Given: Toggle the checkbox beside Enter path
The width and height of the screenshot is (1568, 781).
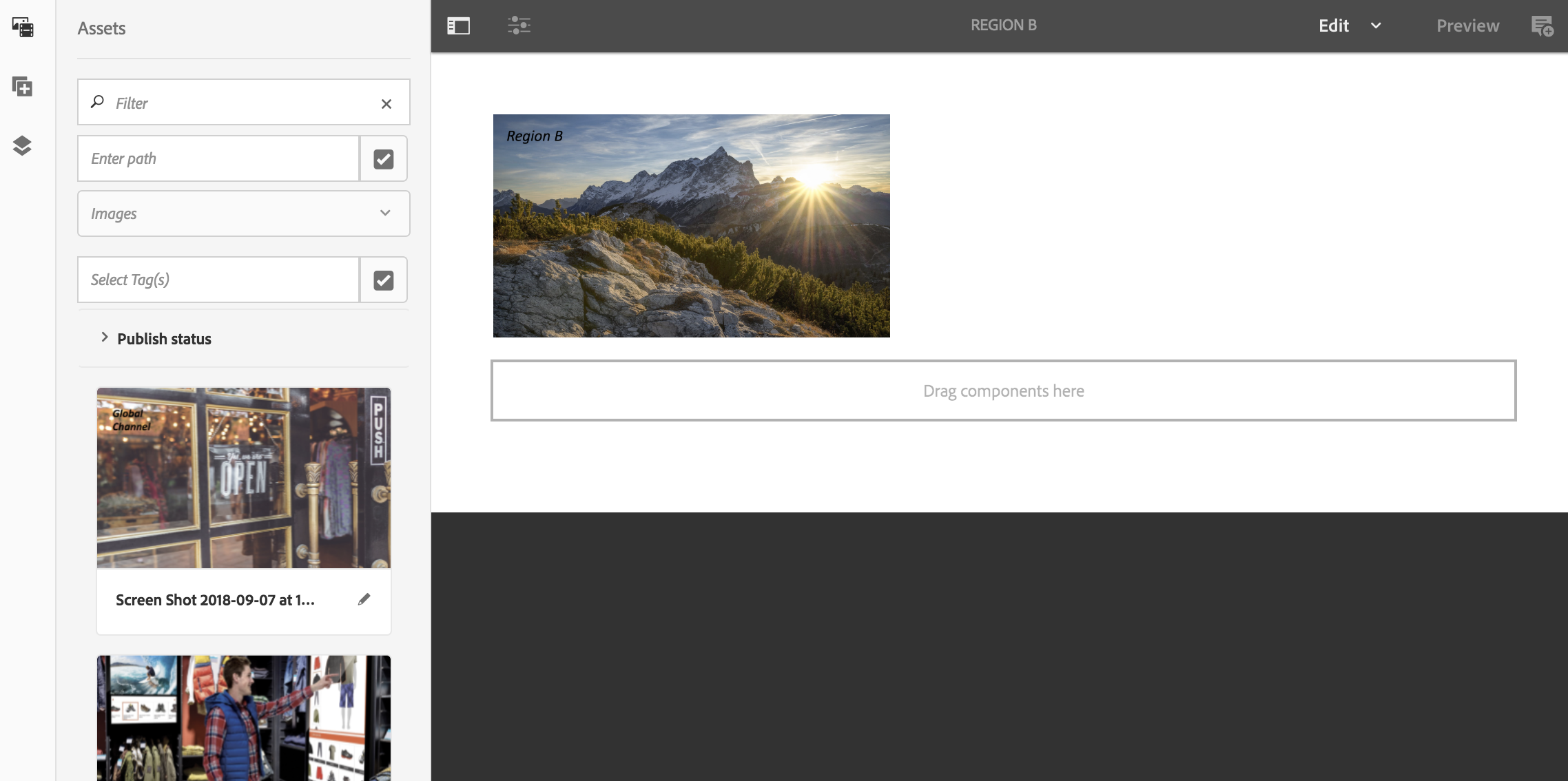Looking at the screenshot, I should pos(384,159).
